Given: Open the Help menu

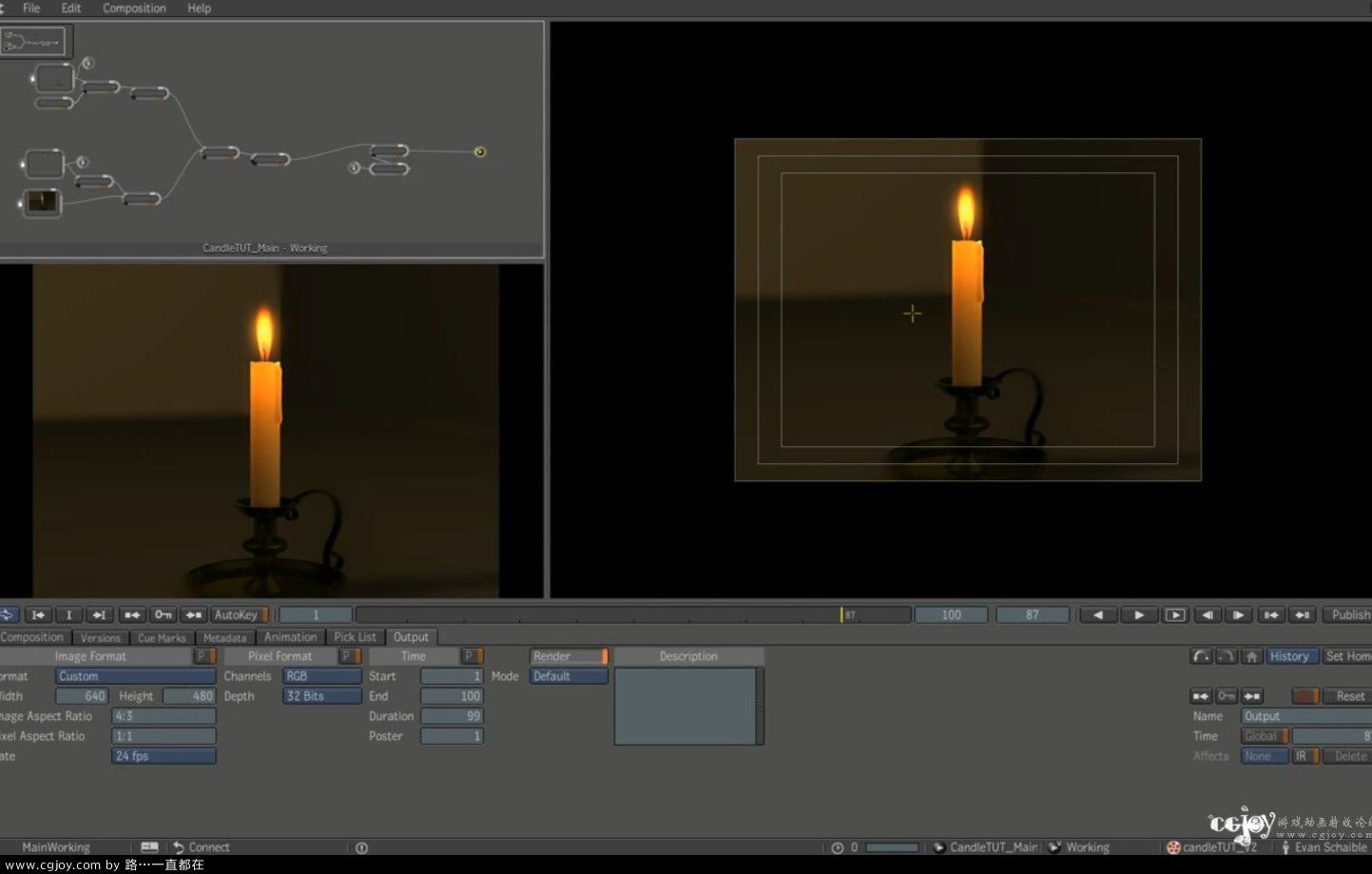Looking at the screenshot, I should click(199, 8).
